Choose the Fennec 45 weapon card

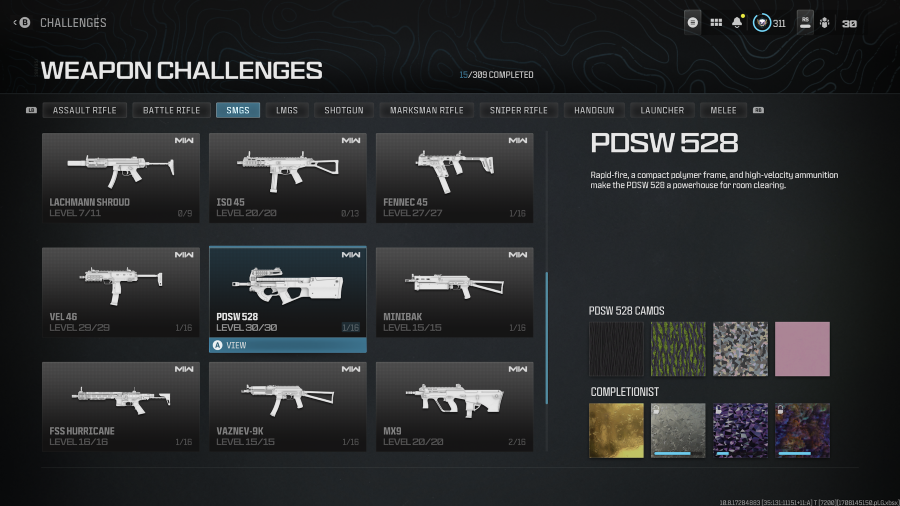point(455,178)
